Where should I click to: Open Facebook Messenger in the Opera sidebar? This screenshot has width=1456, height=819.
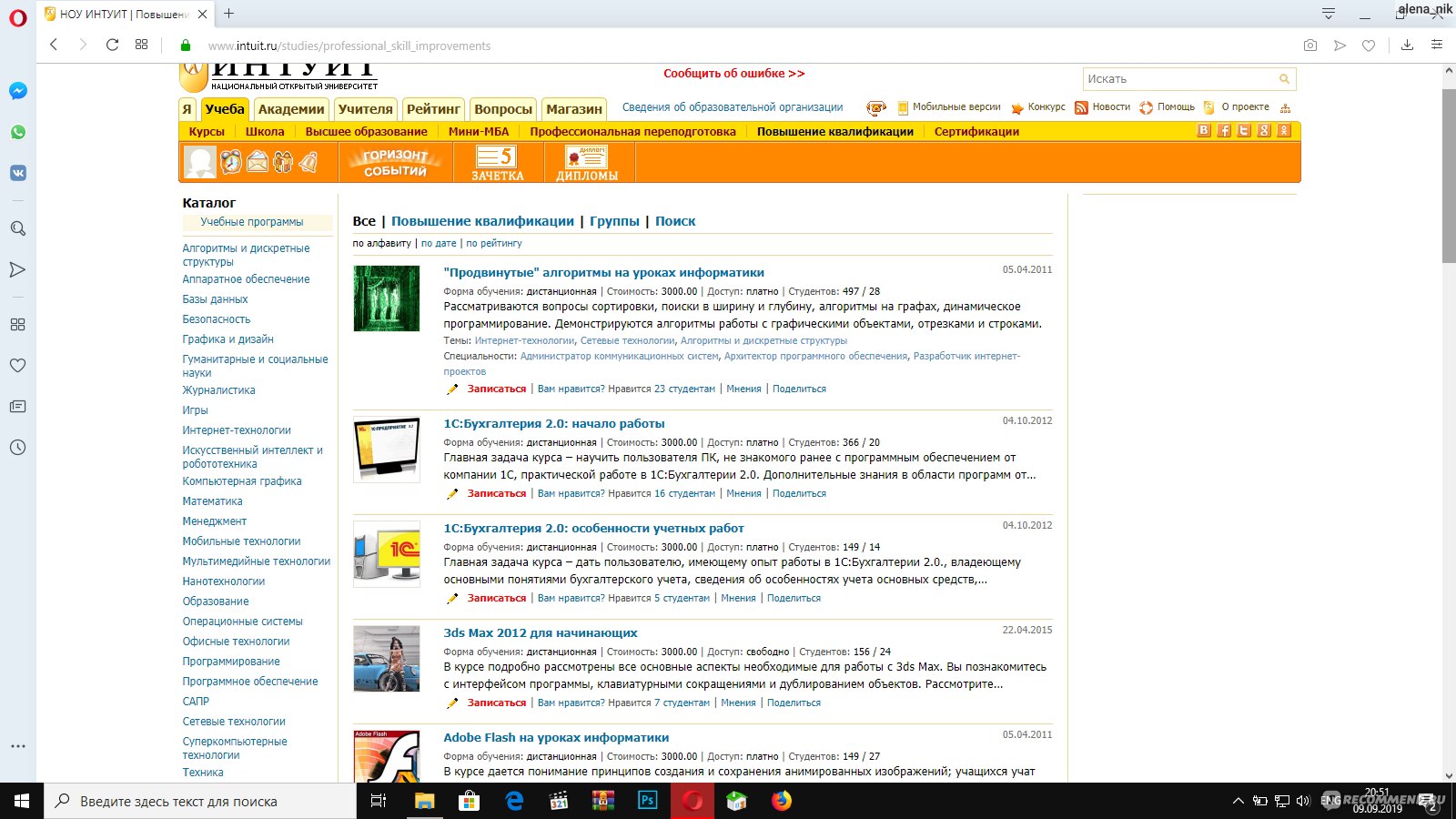(x=18, y=91)
